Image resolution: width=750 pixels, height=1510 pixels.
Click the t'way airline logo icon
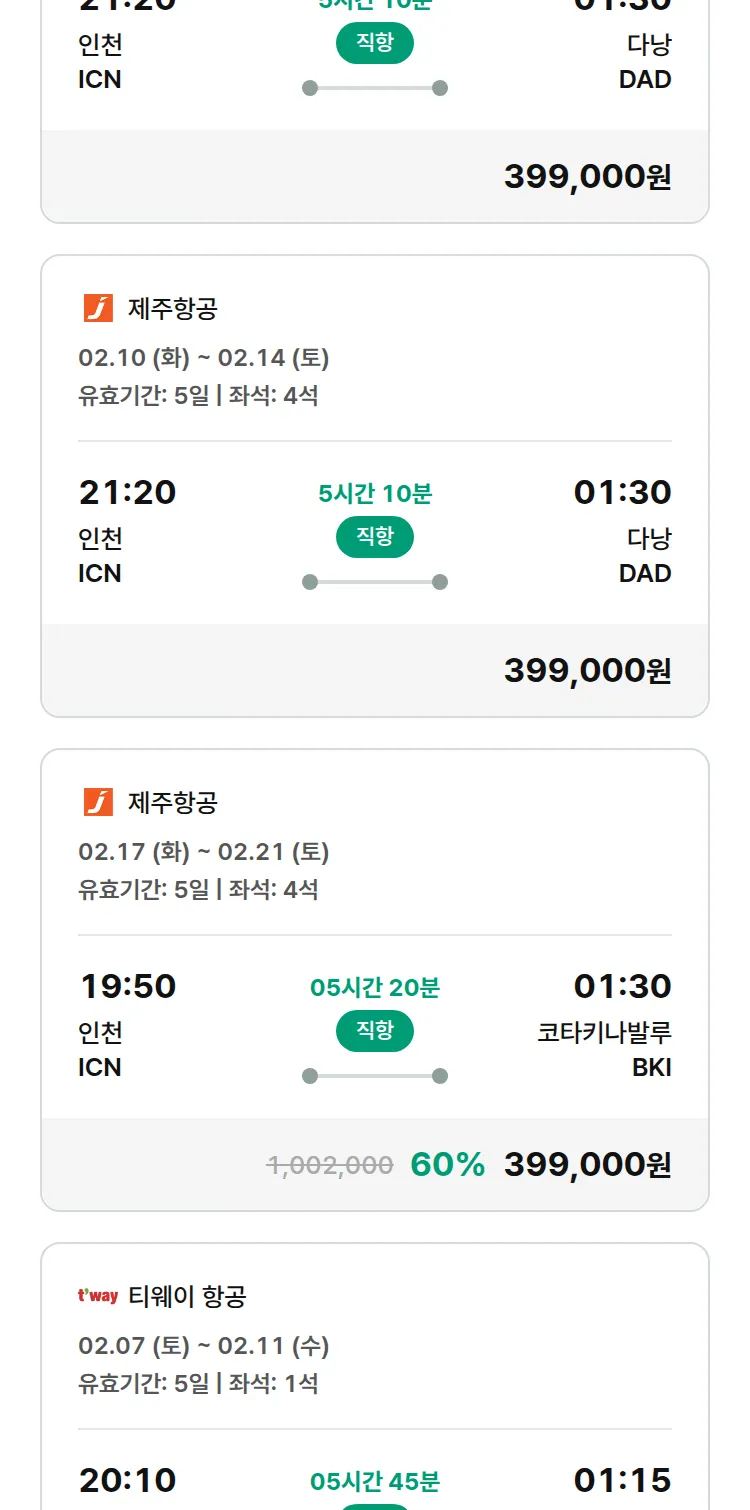[98, 1296]
